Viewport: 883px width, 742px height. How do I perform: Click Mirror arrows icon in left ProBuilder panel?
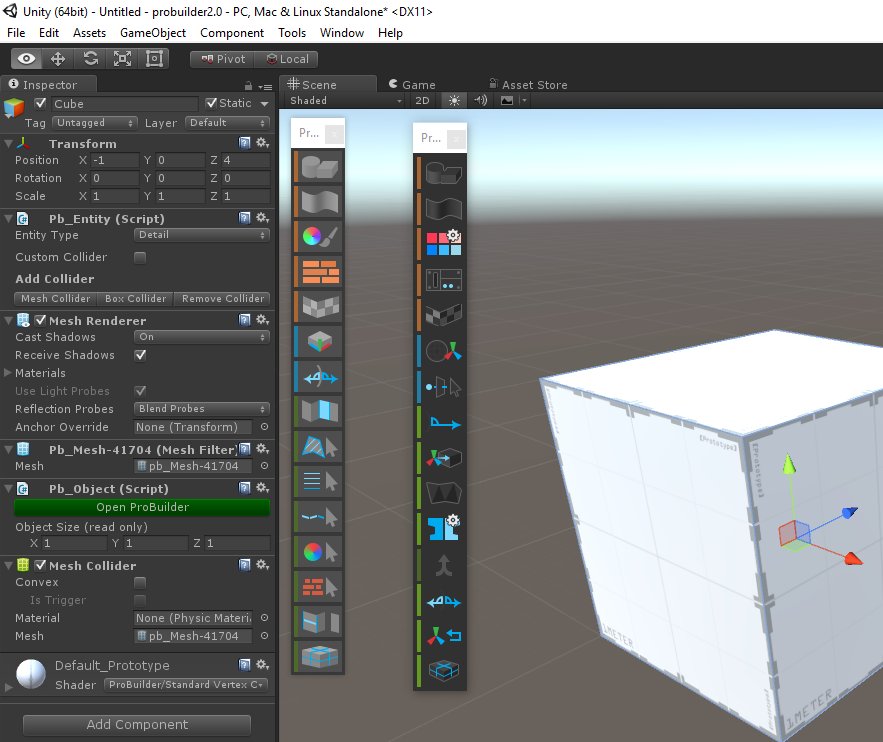coord(319,377)
